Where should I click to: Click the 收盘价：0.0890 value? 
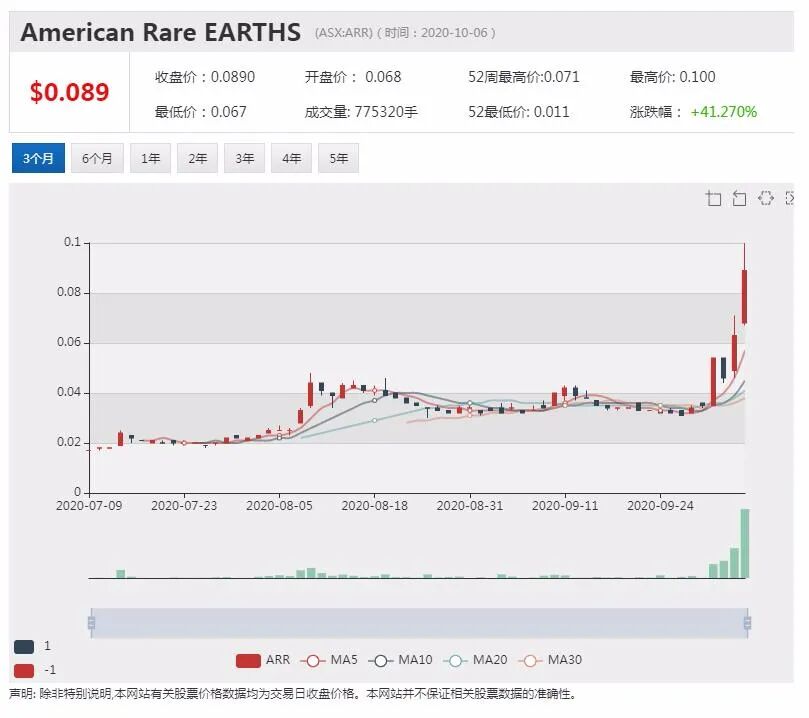coord(205,77)
